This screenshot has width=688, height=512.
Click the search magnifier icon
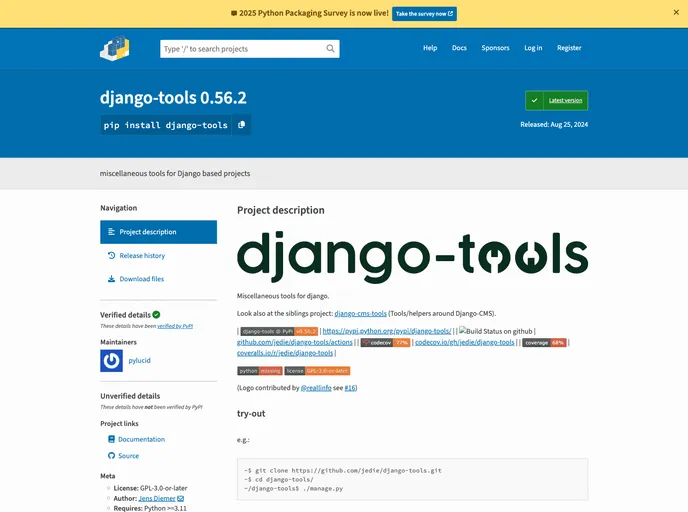[330, 49]
